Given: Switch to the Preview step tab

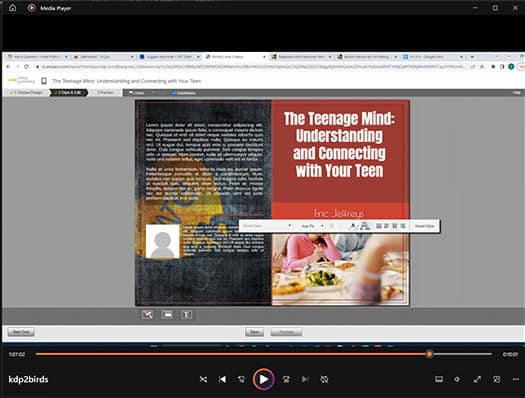Looking at the screenshot, I should pyautogui.click(x=105, y=92).
